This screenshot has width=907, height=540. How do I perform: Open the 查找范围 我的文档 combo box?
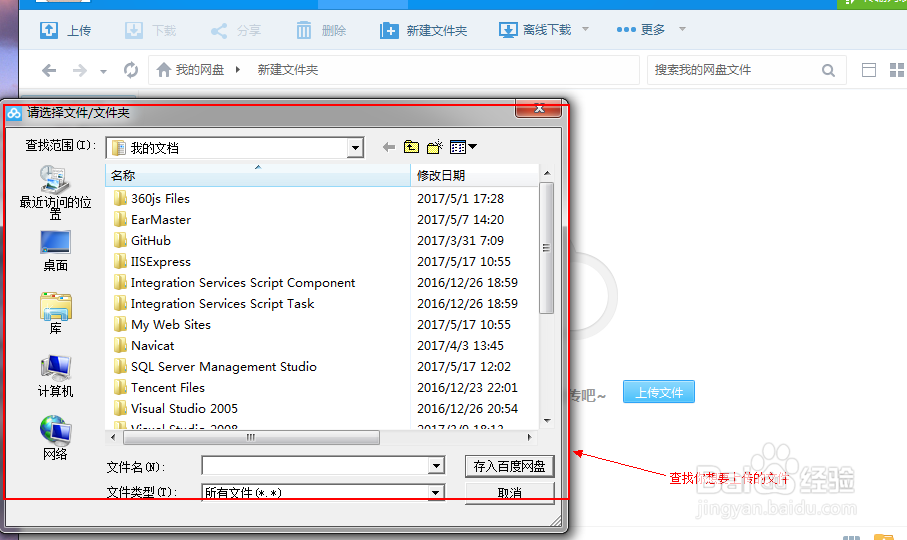[235, 148]
